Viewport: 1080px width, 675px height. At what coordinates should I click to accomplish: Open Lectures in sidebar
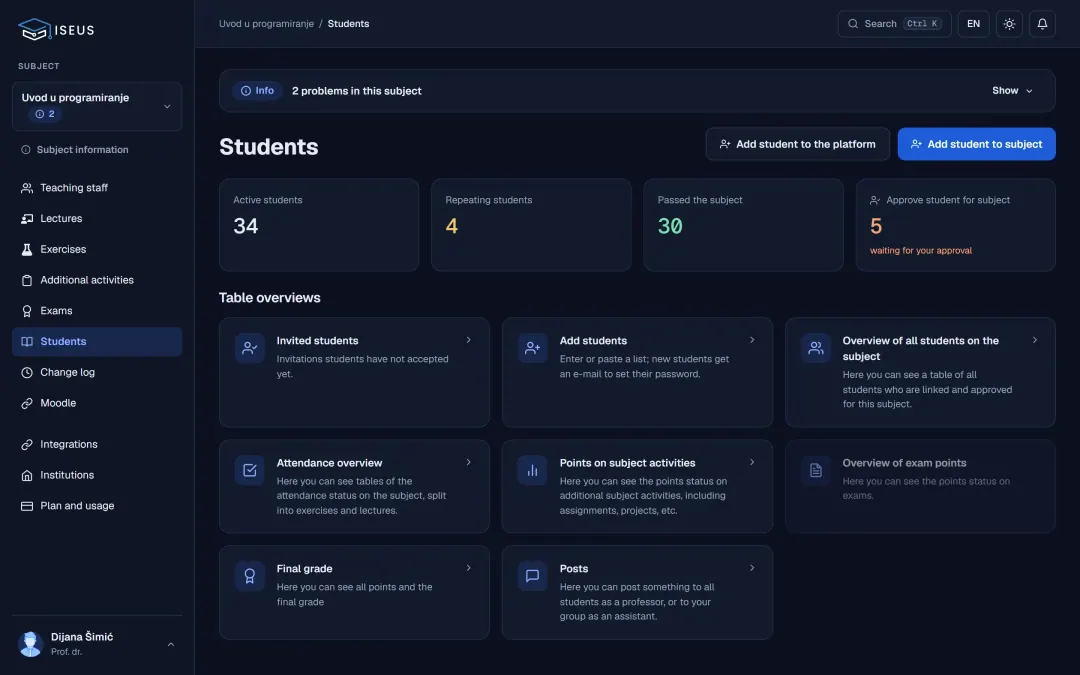pos(97,218)
